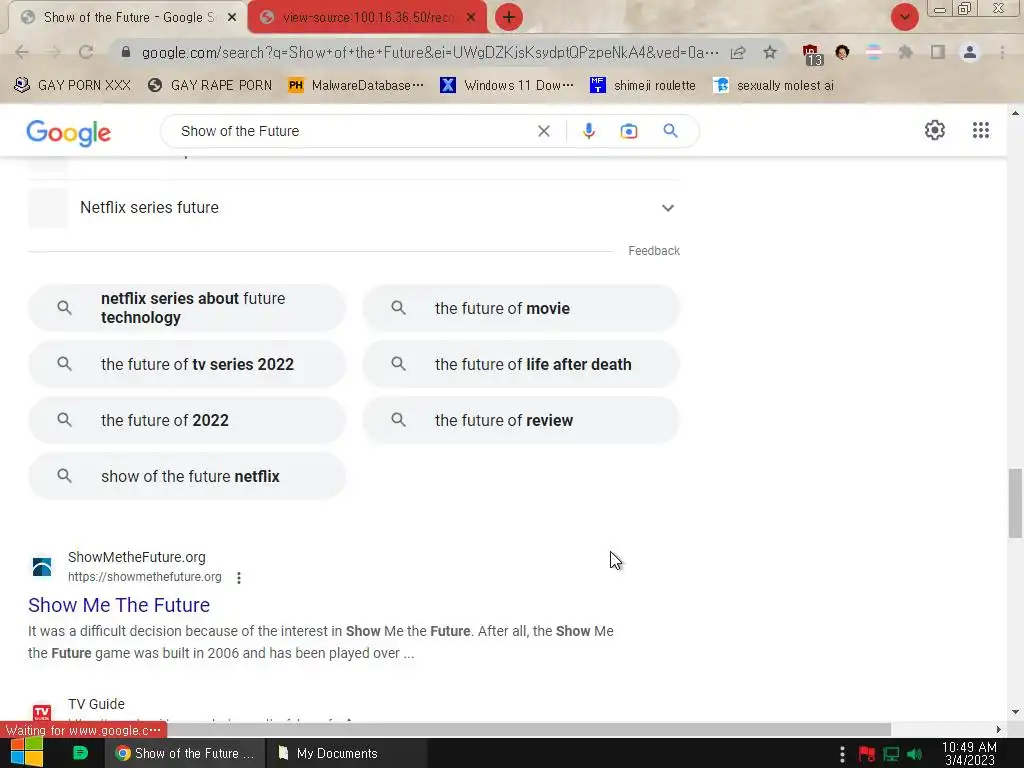Search the future of life after death

[521, 364]
